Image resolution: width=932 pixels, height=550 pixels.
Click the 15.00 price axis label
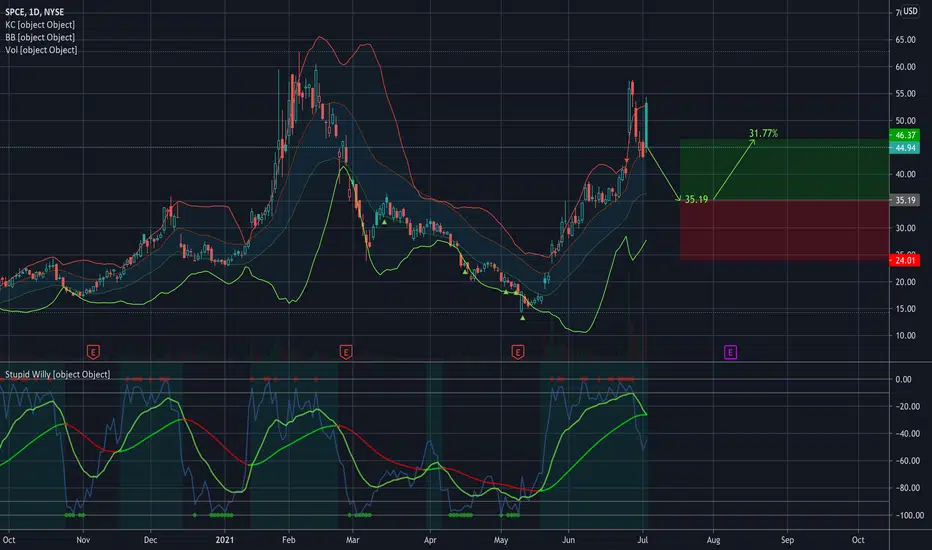(905, 309)
